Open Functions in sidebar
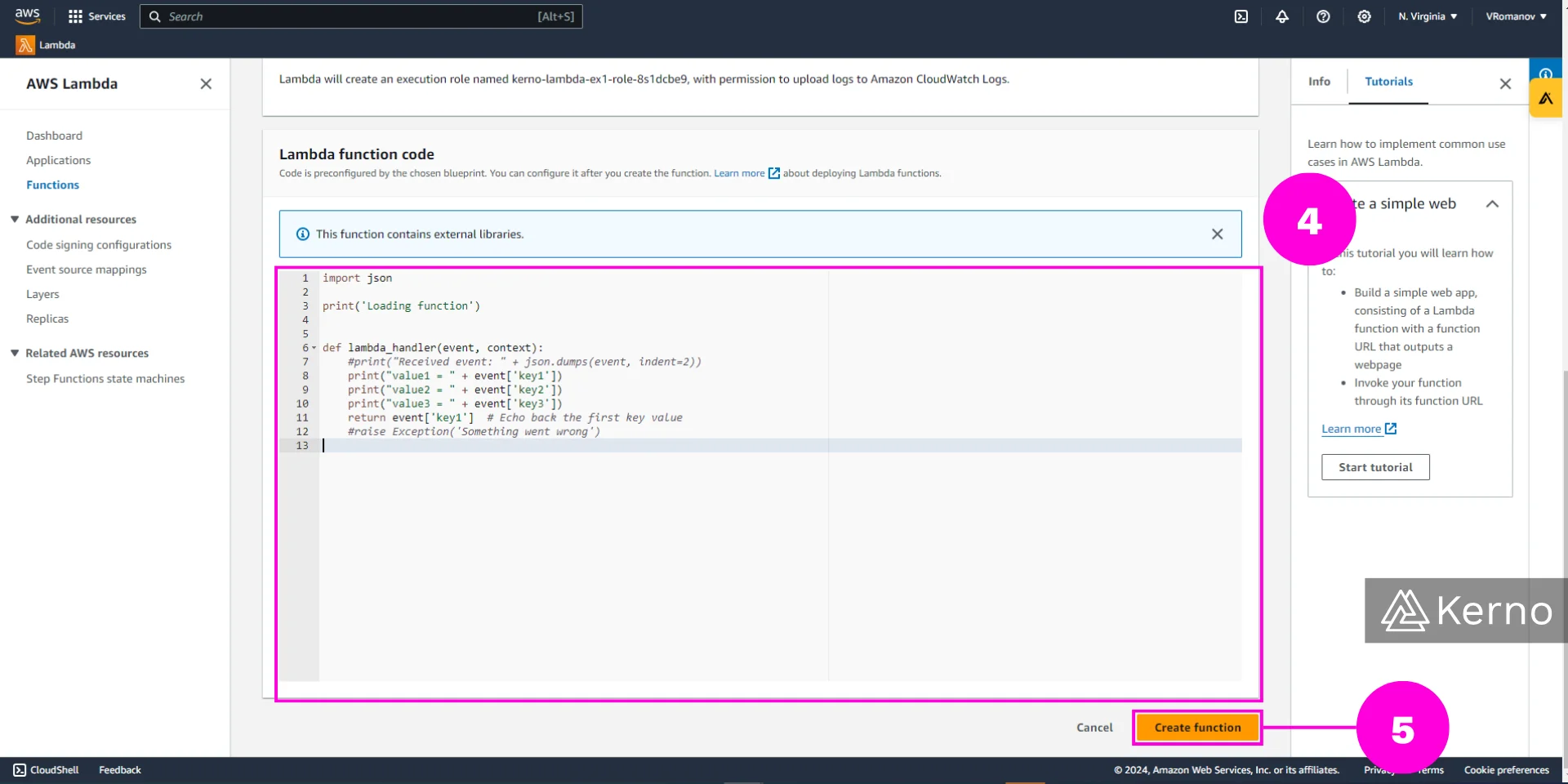The height and width of the screenshot is (784, 1568). coord(52,185)
